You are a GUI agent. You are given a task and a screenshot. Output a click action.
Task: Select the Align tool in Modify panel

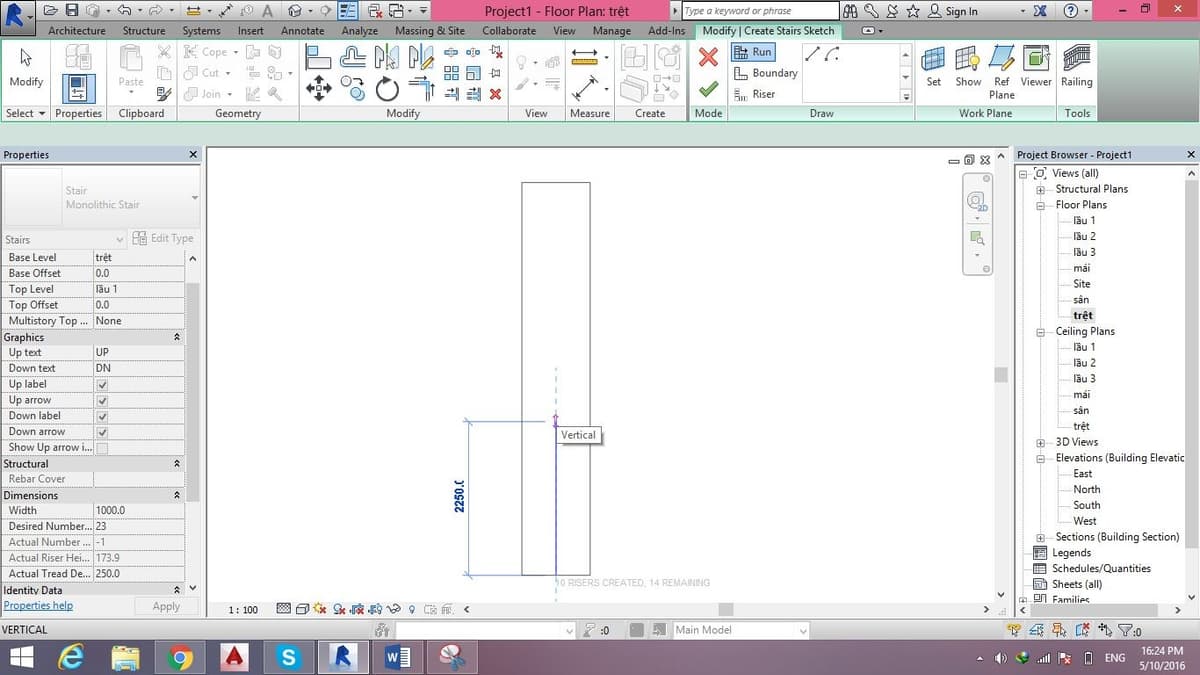click(x=318, y=57)
